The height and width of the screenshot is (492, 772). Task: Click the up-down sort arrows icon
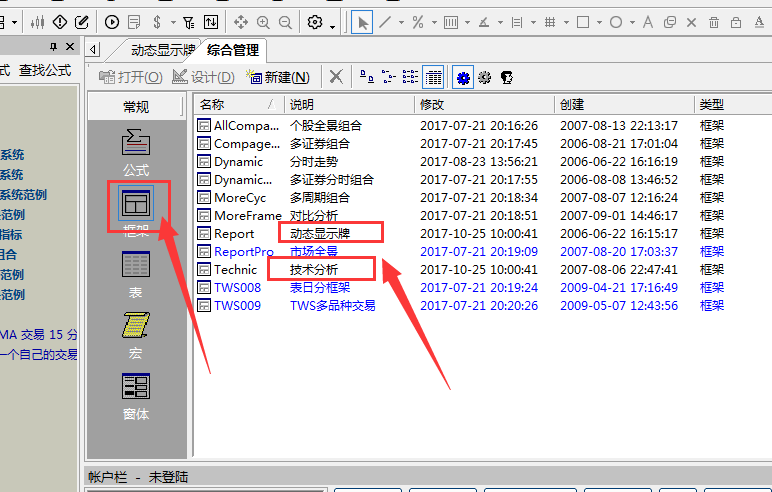click(211, 22)
